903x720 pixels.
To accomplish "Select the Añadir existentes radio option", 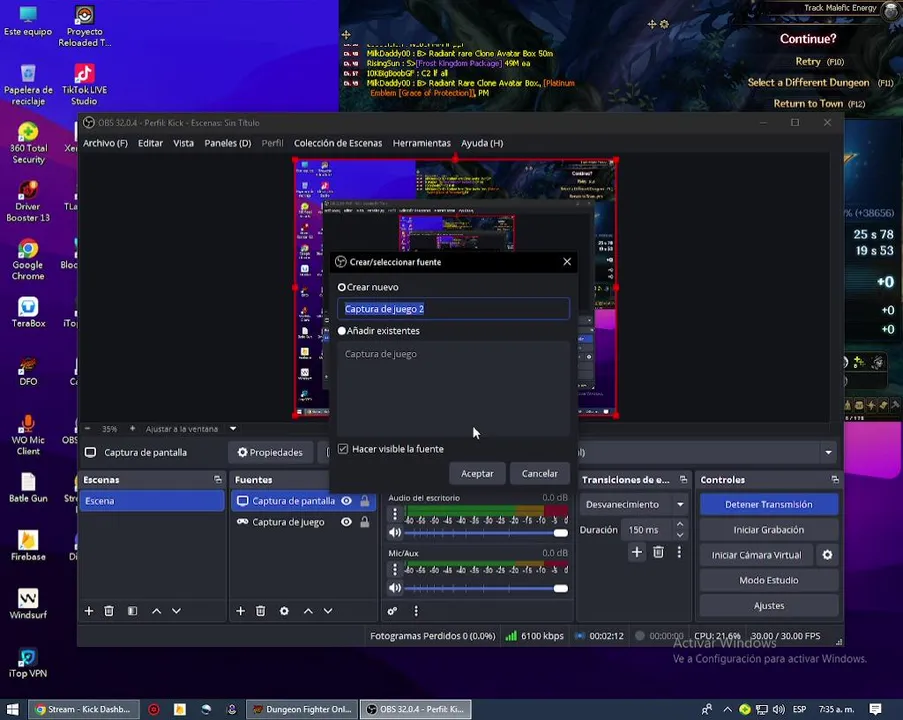I will point(342,331).
